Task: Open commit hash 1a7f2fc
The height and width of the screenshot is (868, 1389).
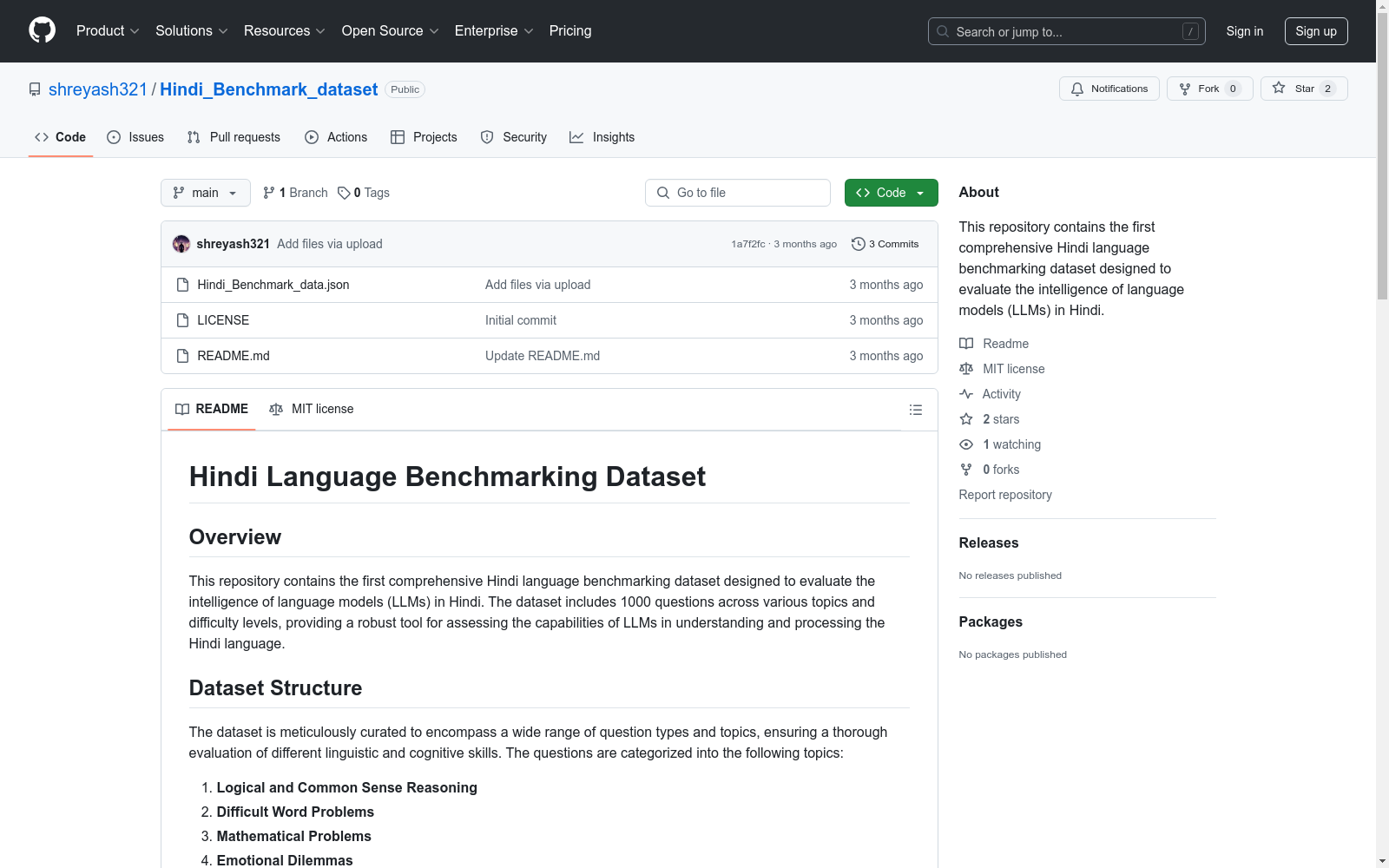Action: click(x=748, y=244)
